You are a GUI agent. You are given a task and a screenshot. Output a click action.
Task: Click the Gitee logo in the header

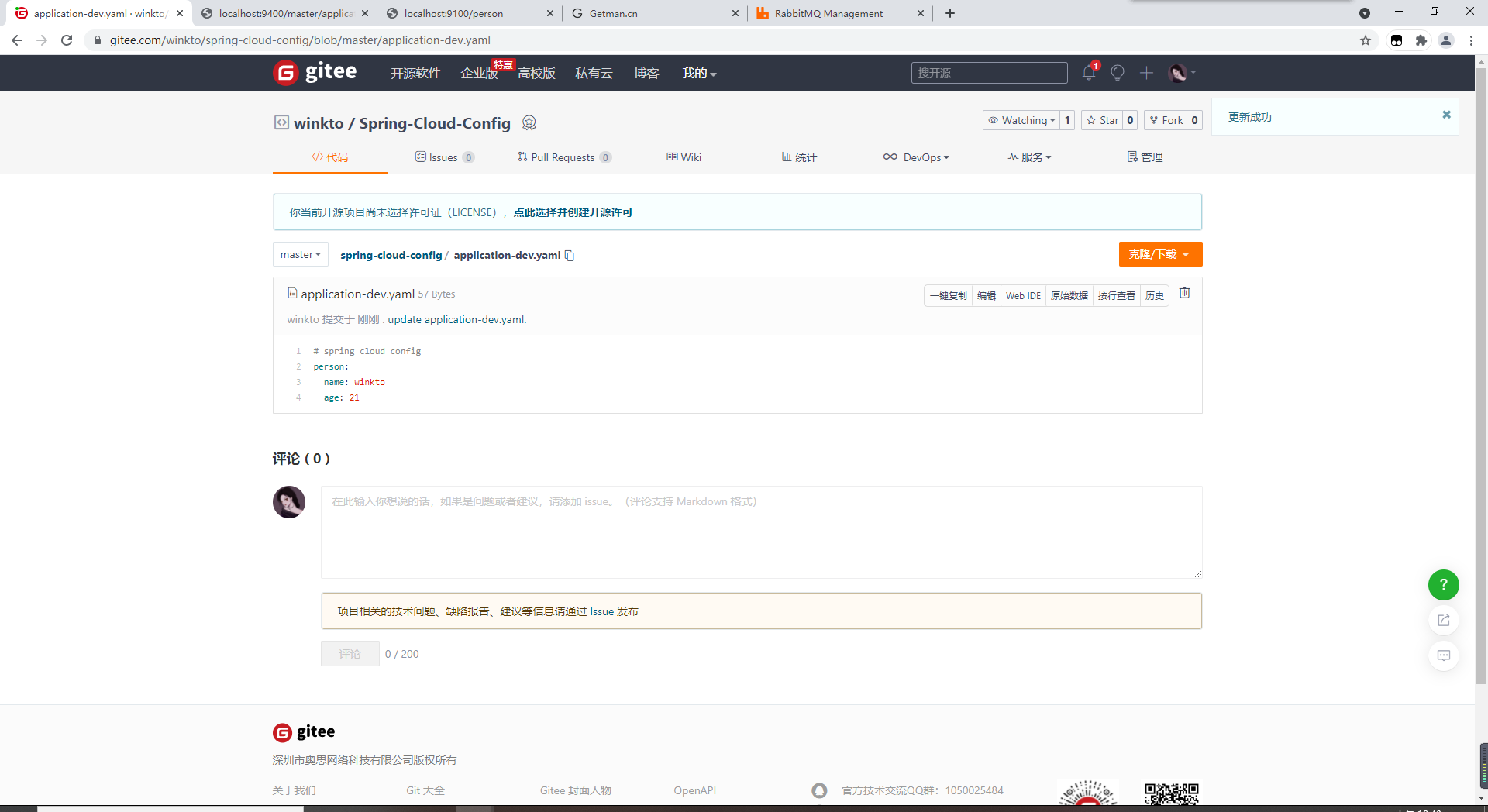[315, 73]
